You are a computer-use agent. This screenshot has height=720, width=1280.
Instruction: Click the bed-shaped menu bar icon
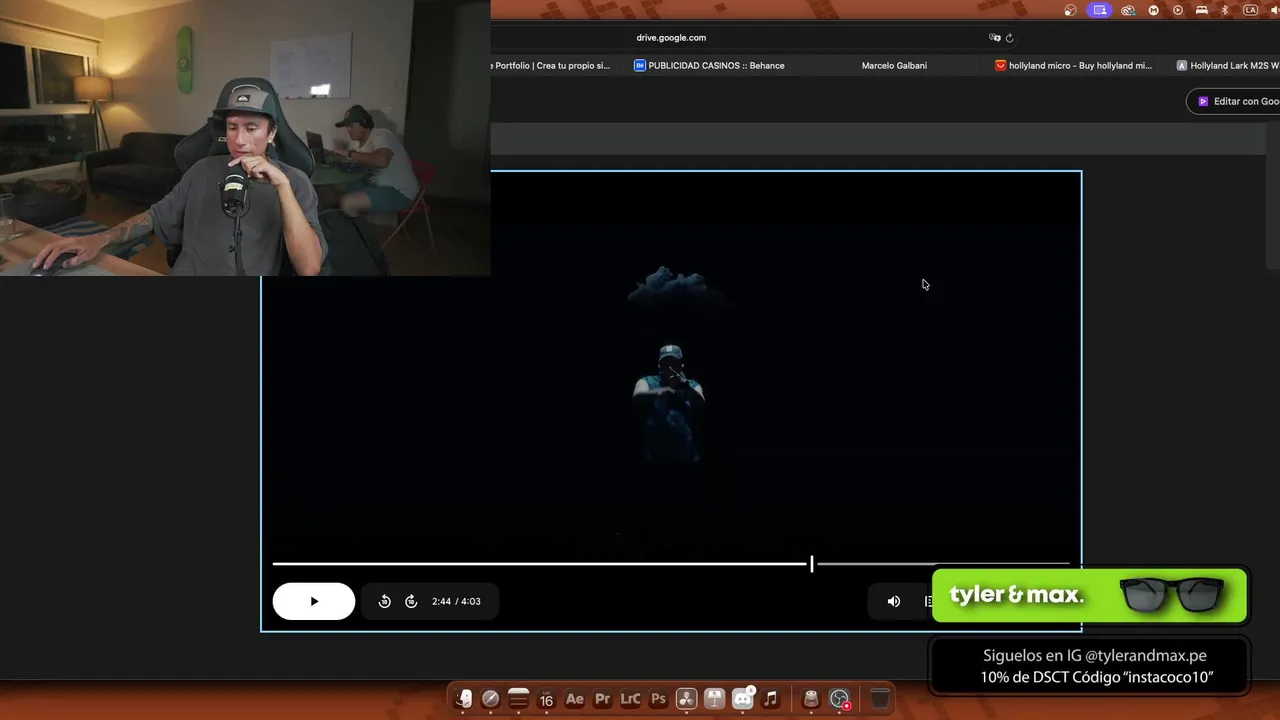pyautogui.click(x=1201, y=10)
